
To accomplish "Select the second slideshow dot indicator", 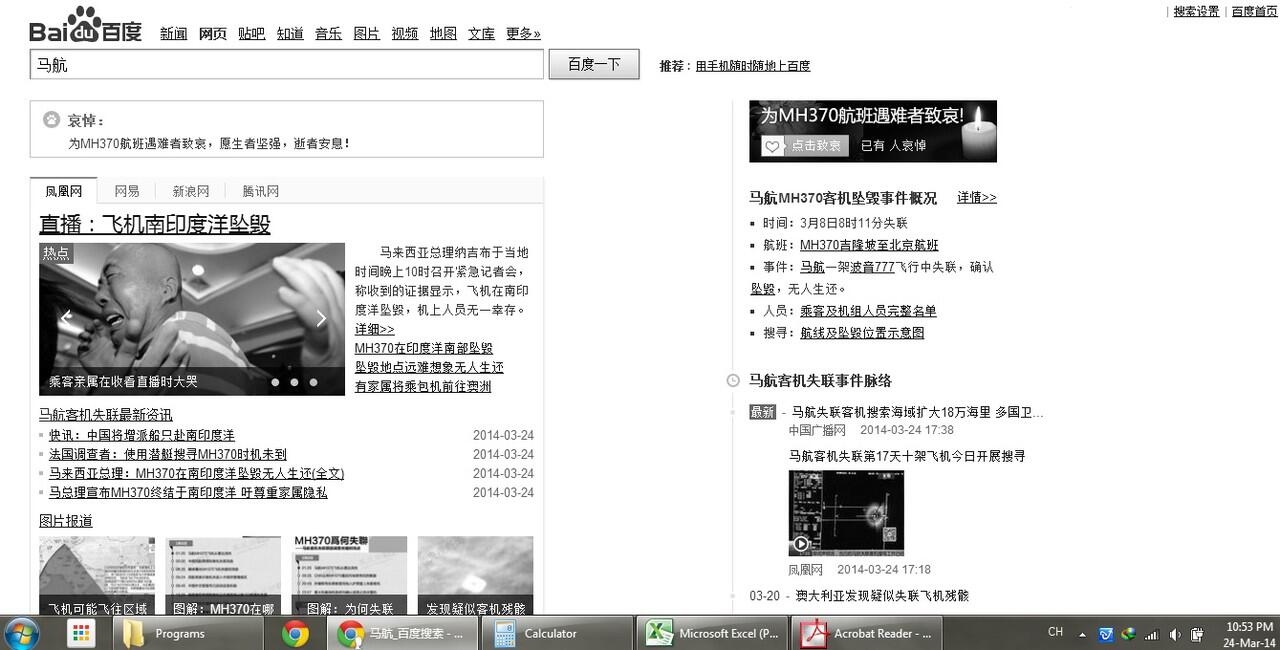I will (x=294, y=382).
